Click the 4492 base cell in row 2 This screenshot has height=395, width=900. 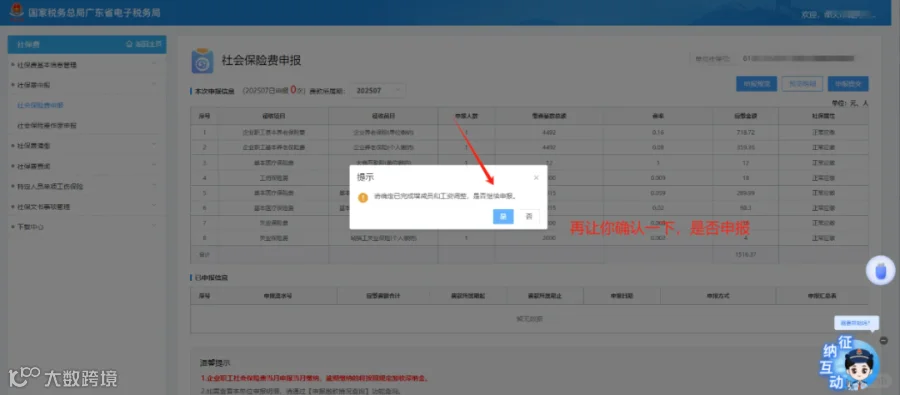tap(549, 148)
